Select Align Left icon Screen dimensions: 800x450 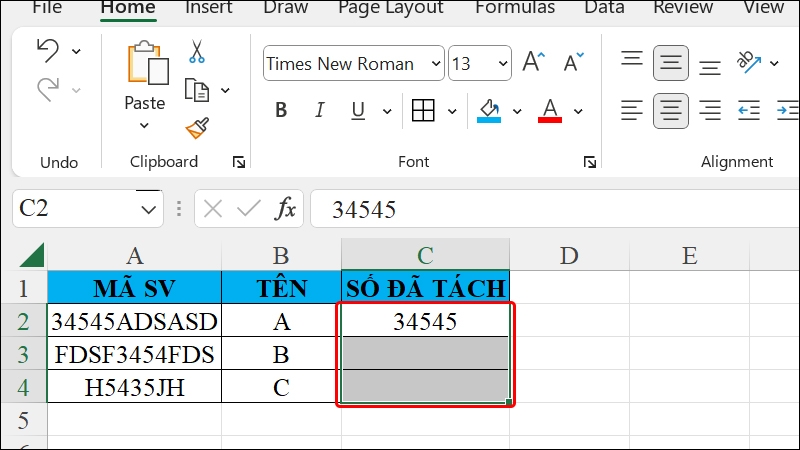632,110
